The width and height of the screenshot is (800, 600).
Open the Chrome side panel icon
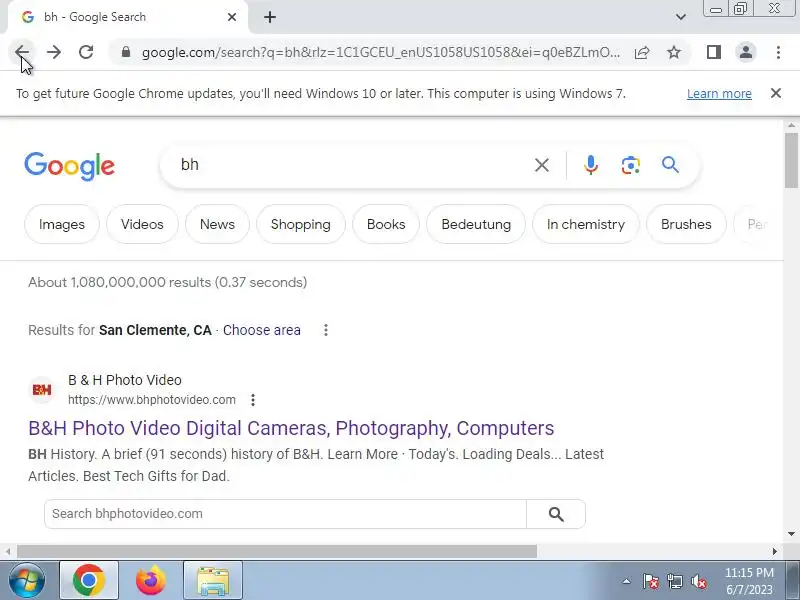click(x=714, y=52)
